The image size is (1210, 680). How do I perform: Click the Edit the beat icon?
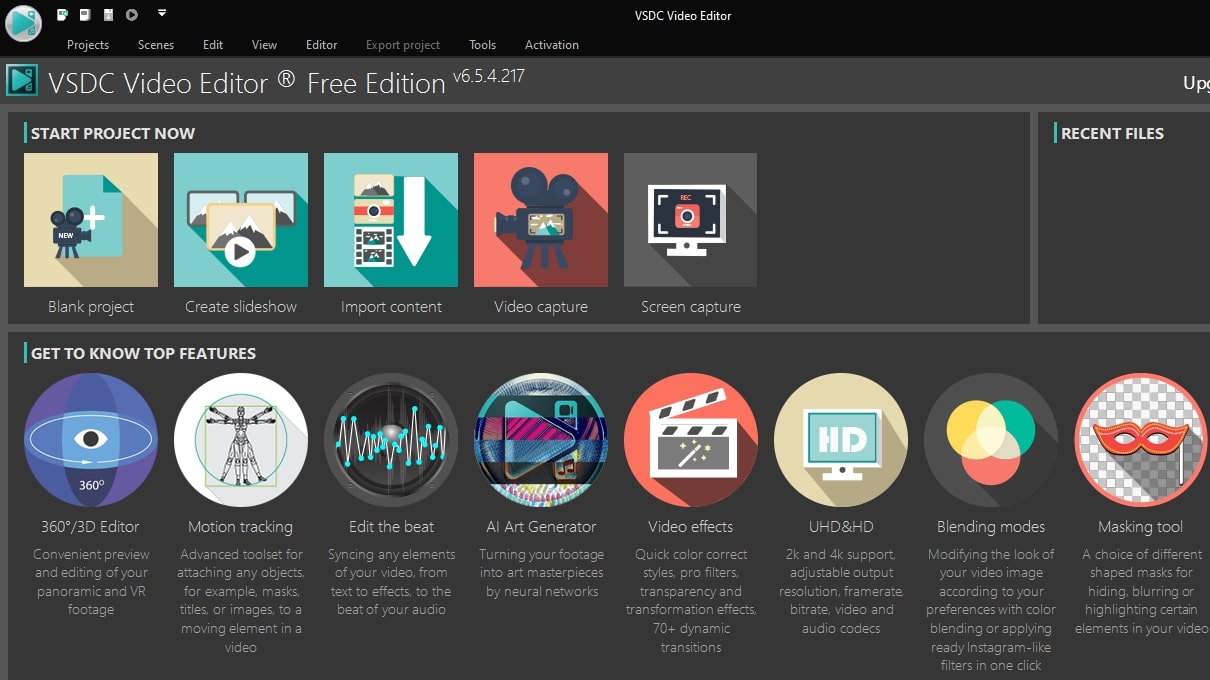click(391, 440)
